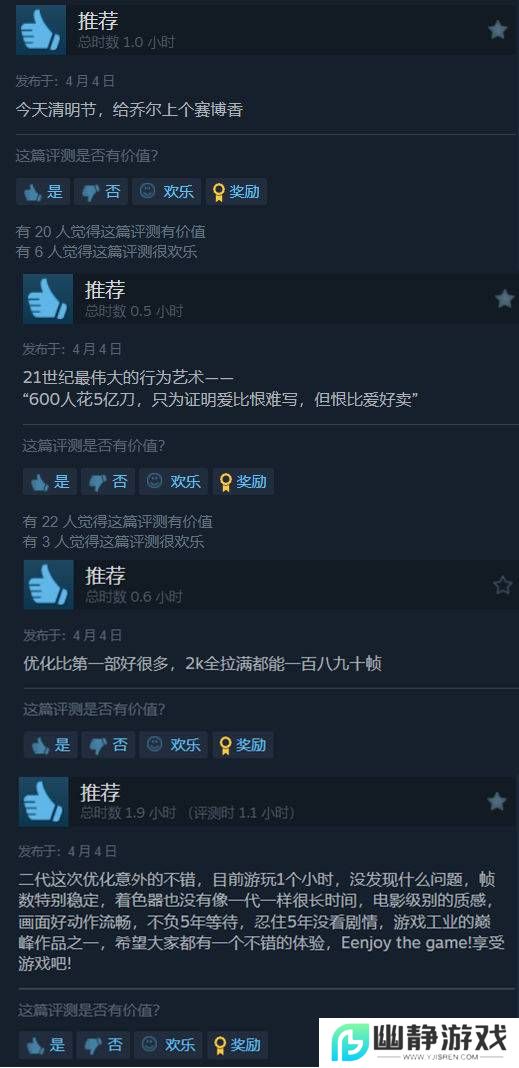Vote 是 (yes) on the first review
This screenshot has height=1068, width=519.
(43, 192)
